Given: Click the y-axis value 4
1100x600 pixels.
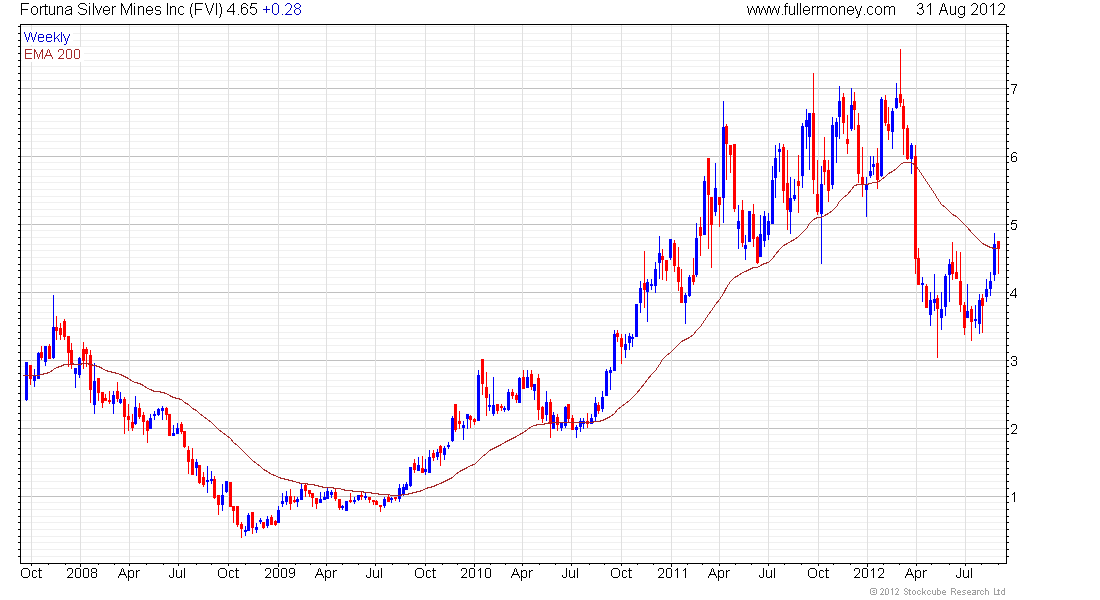Looking at the screenshot, I should click(x=1014, y=293).
